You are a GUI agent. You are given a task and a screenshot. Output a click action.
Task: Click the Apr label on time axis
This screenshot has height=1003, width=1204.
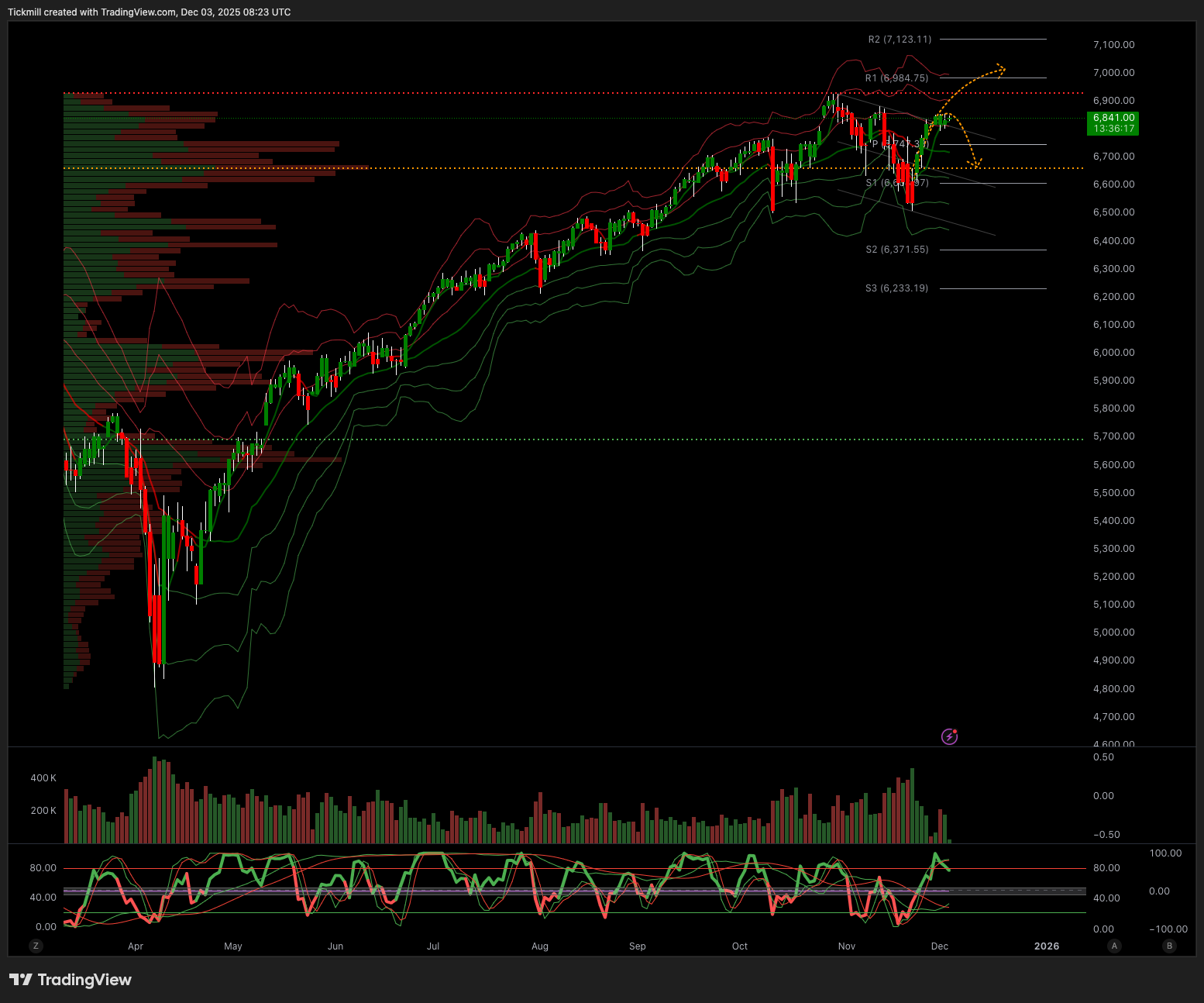136,946
